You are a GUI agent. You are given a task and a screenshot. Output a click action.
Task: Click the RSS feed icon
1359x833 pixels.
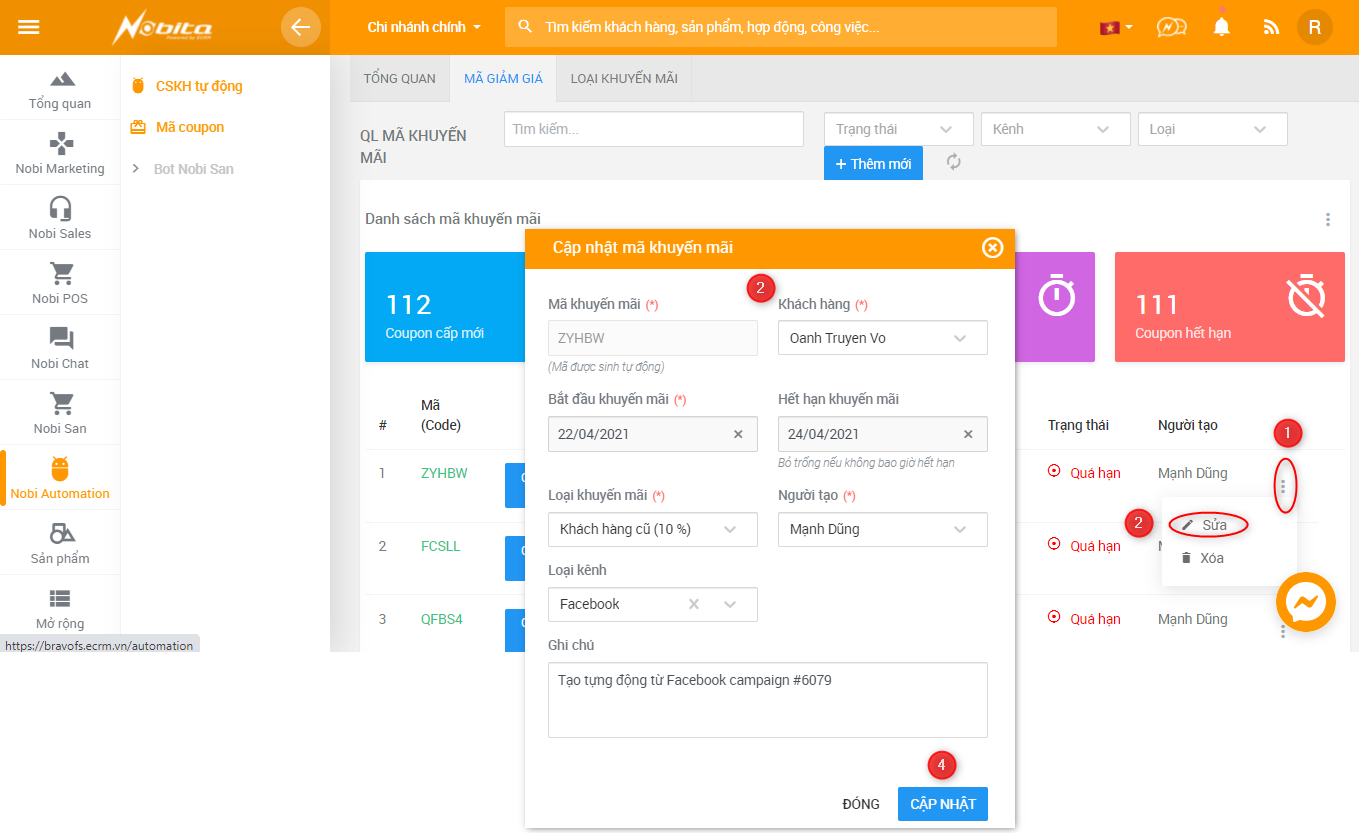pos(1271,28)
